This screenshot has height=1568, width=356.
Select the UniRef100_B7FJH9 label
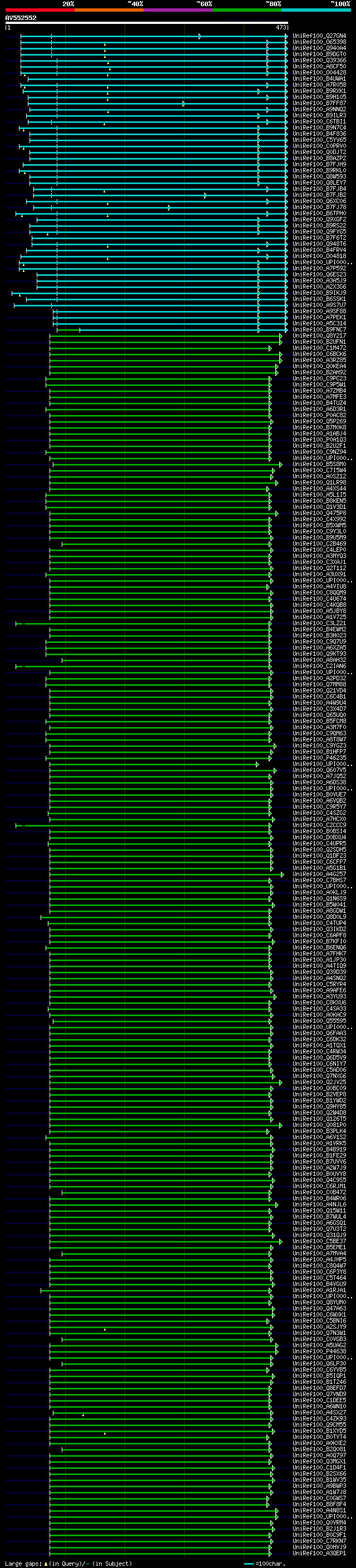(319, 164)
